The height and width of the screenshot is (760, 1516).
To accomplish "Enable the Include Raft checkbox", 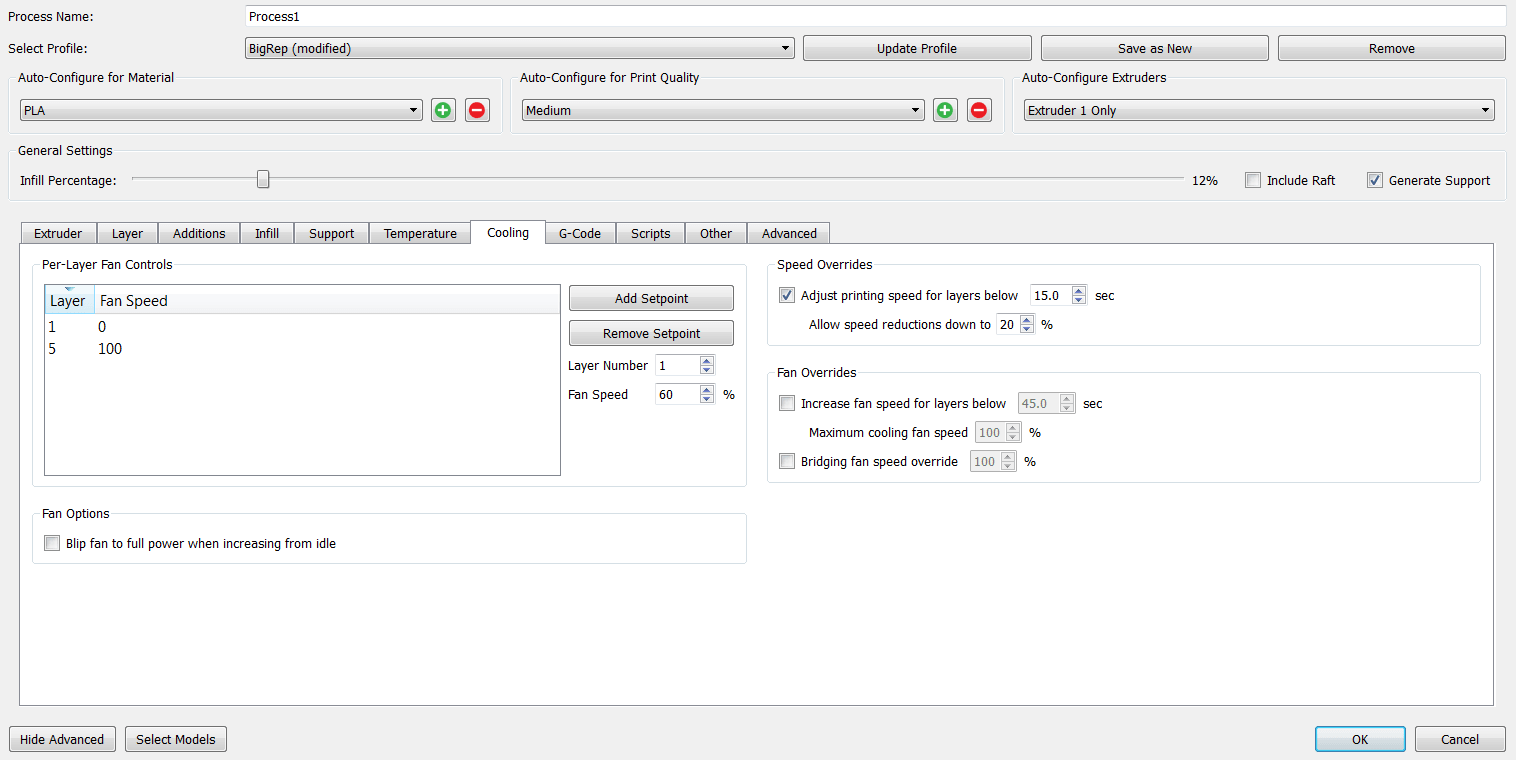I will click(1253, 180).
